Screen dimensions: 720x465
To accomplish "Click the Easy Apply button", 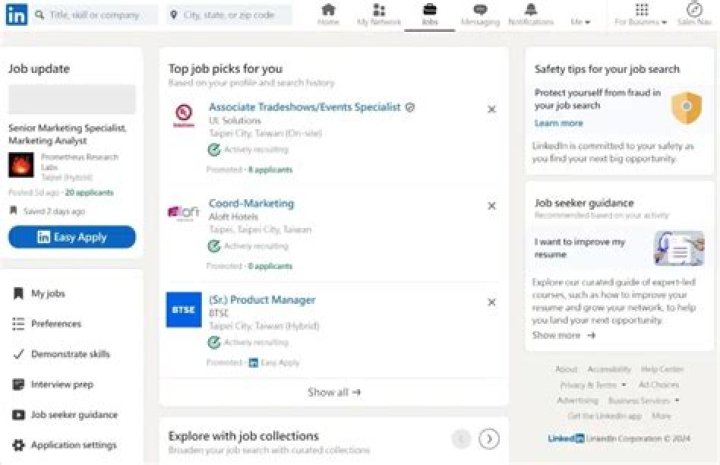I will pyautogui.click(x=72, y=237).
